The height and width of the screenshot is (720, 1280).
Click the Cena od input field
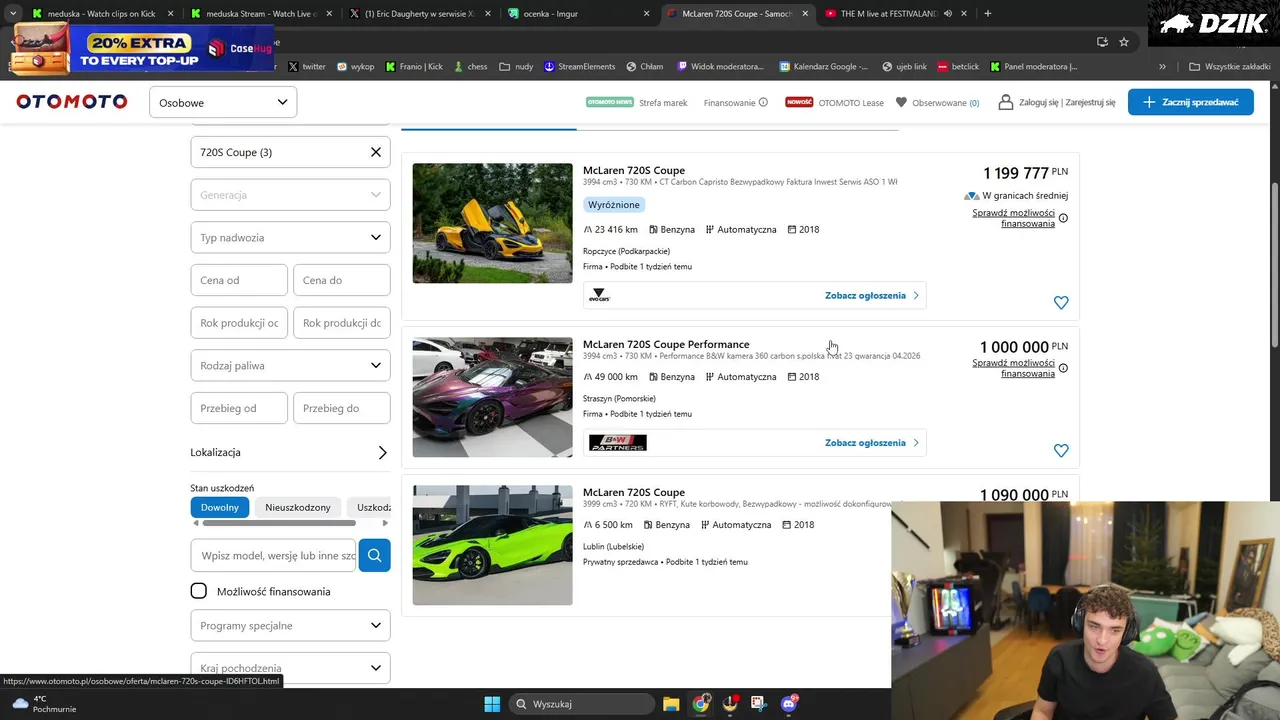pos(239,280)
